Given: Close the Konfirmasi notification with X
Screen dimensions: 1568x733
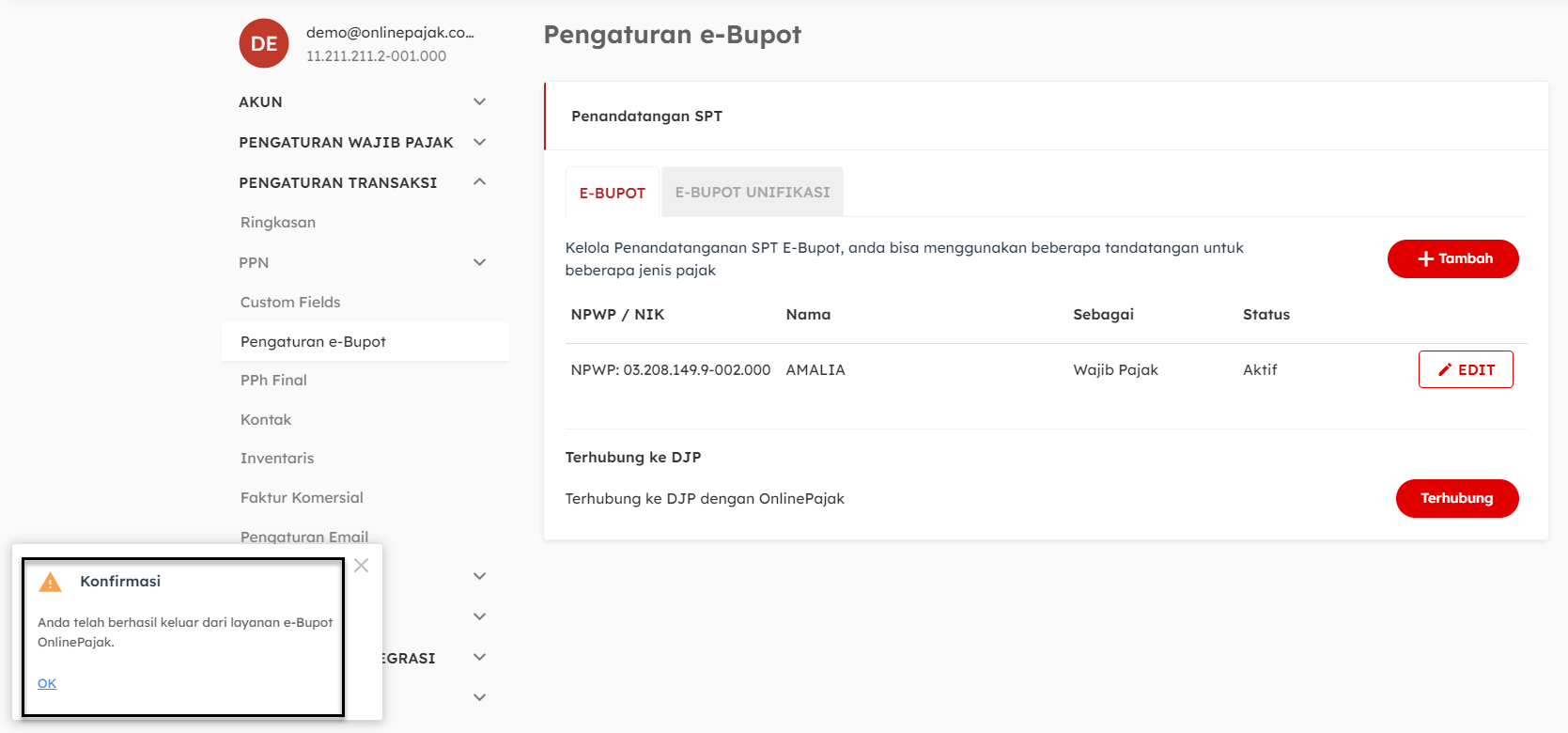Looking at the screenshot, I should [361, 566].
